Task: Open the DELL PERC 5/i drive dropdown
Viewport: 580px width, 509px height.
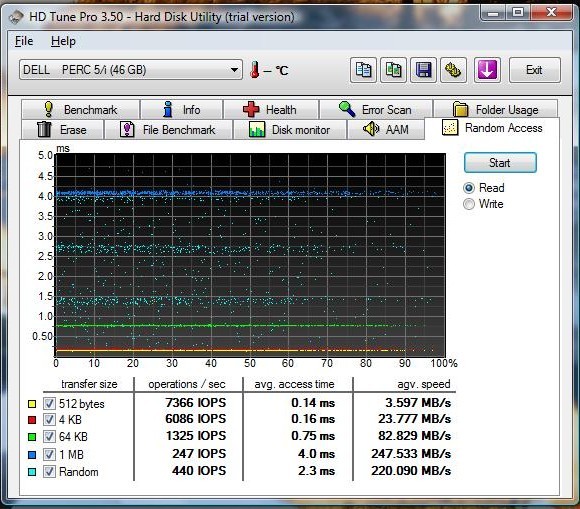Action: [x=131, y=70]
